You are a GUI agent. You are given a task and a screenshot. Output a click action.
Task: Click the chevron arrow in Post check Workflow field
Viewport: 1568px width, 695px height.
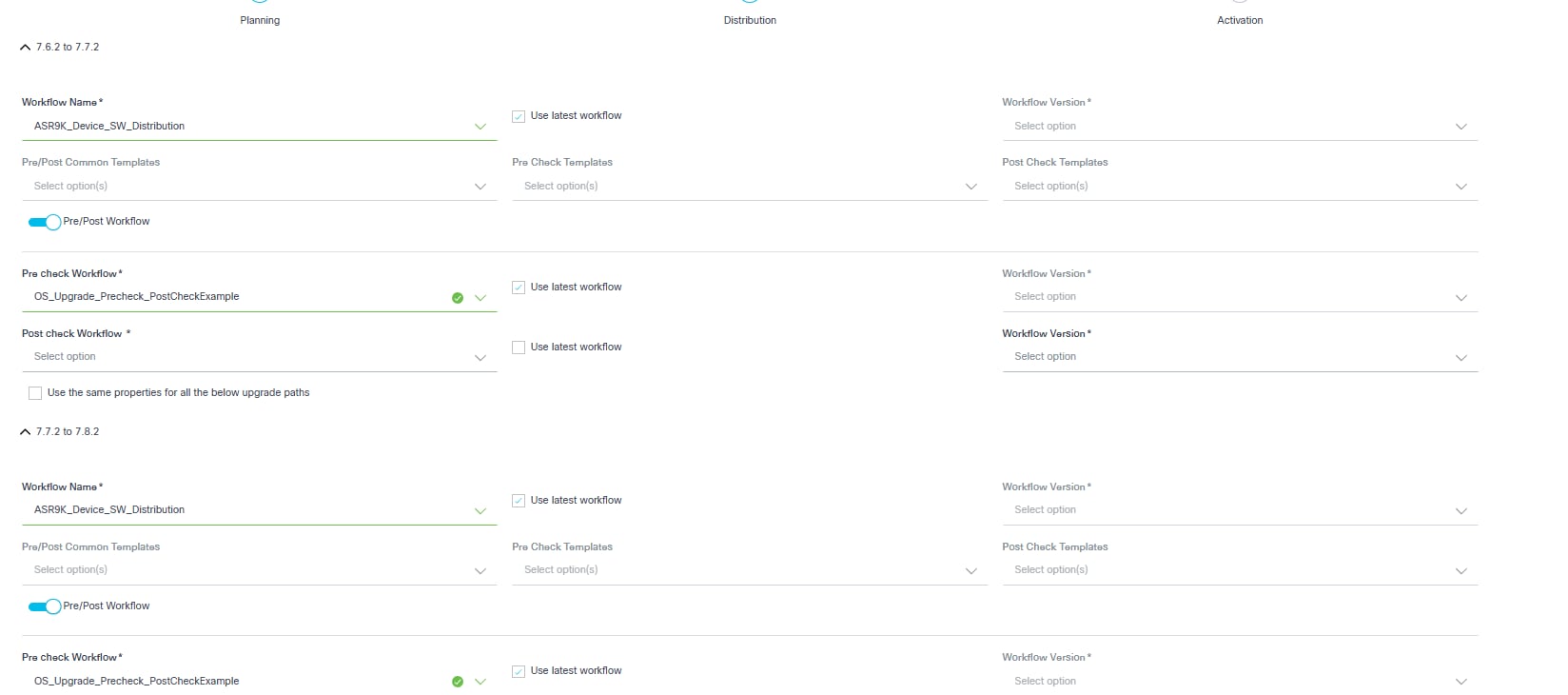coord(480,358)
